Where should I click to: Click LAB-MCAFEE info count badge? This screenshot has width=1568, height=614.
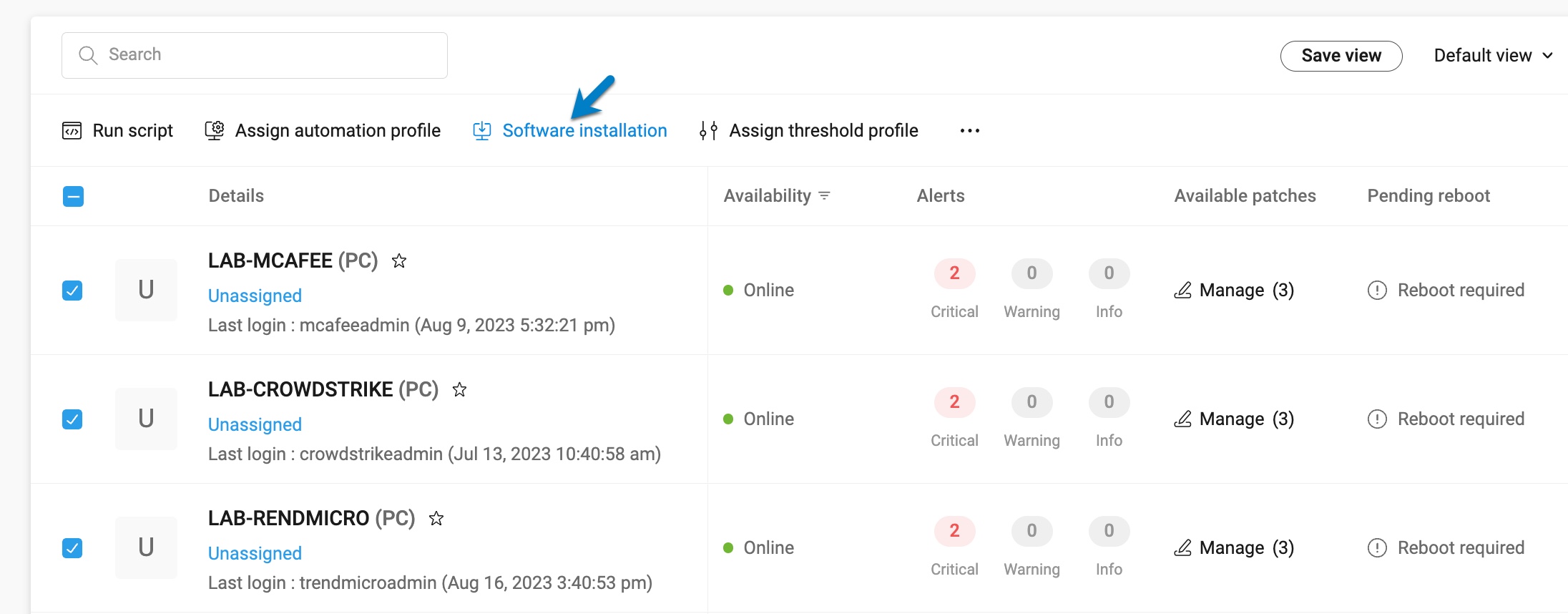(1109, 273)
